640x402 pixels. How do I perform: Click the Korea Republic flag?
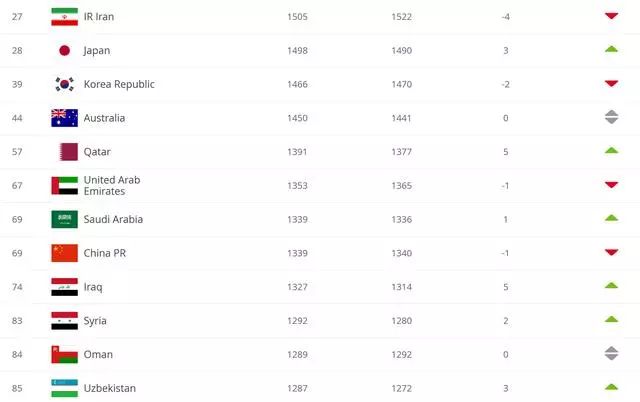click(64, 84)
